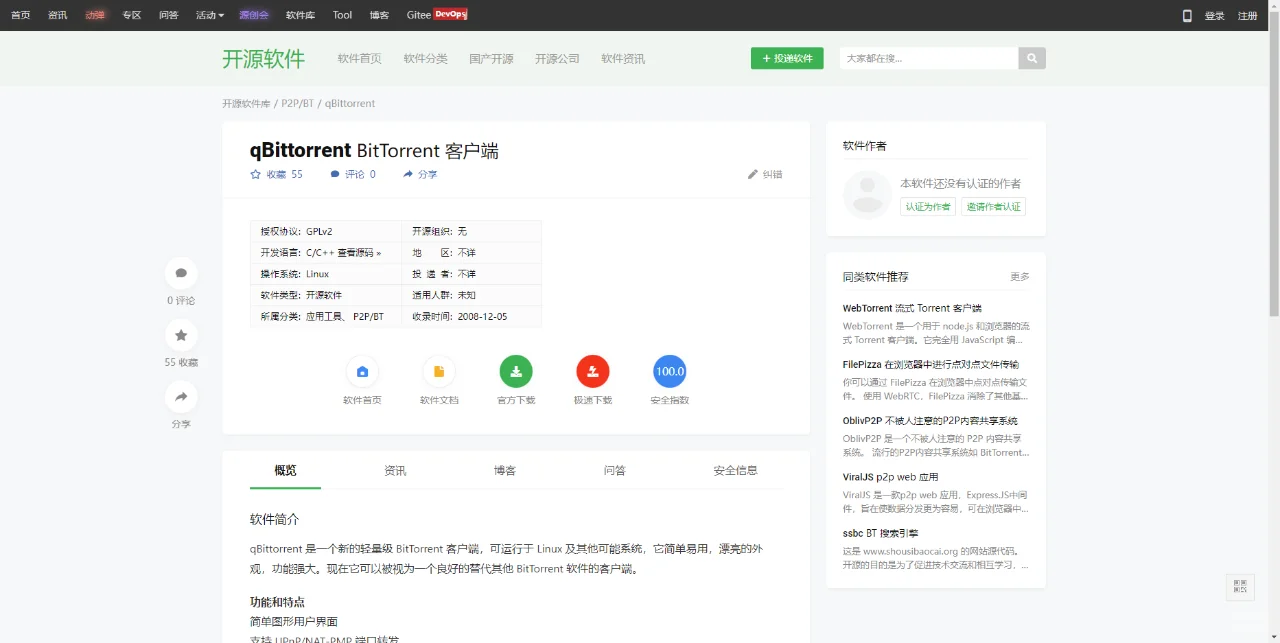Open the 软件首页 home icon
The width and height of the screenshot is (1280, 643).
click(x=362, y=371)
